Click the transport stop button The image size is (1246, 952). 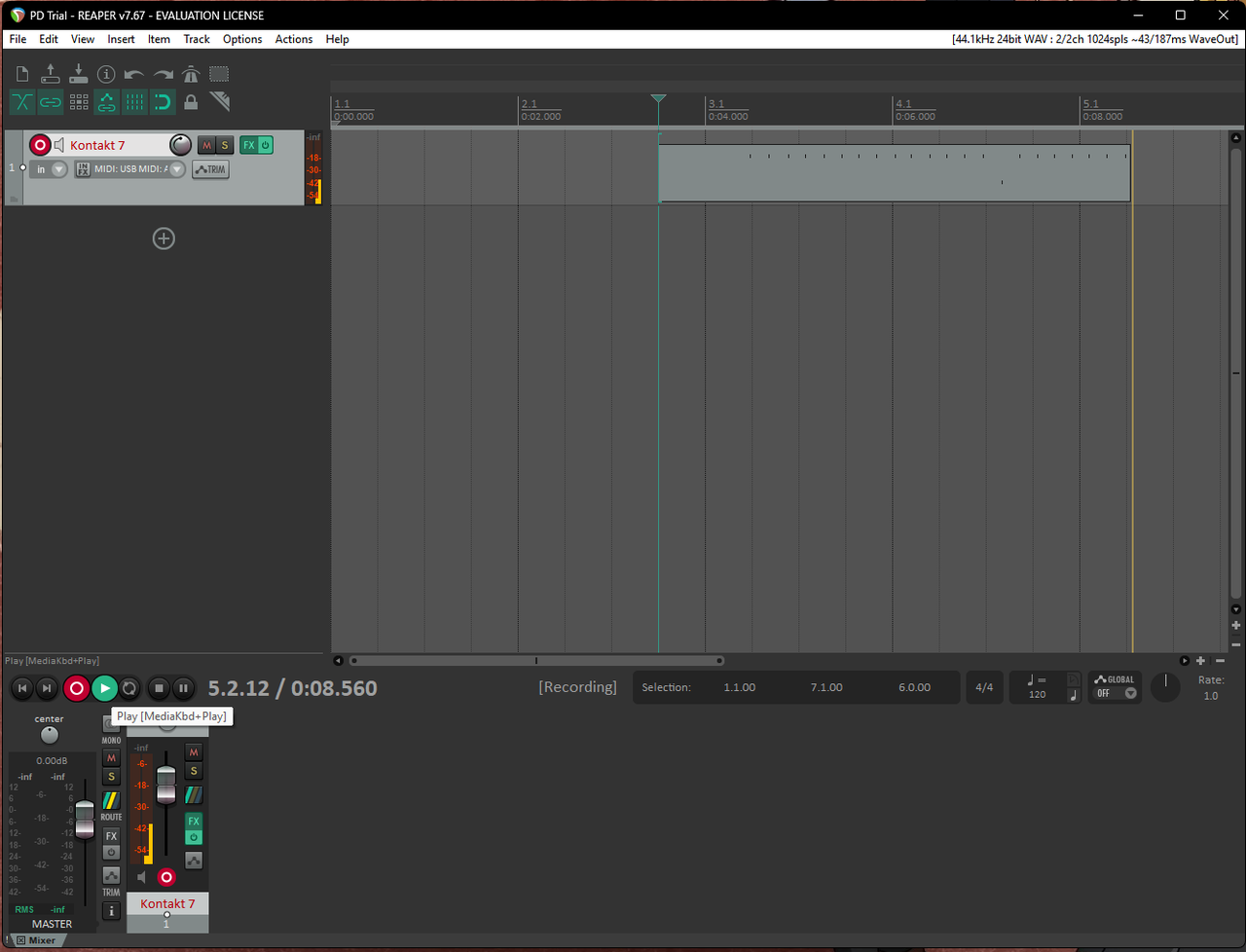159,688
